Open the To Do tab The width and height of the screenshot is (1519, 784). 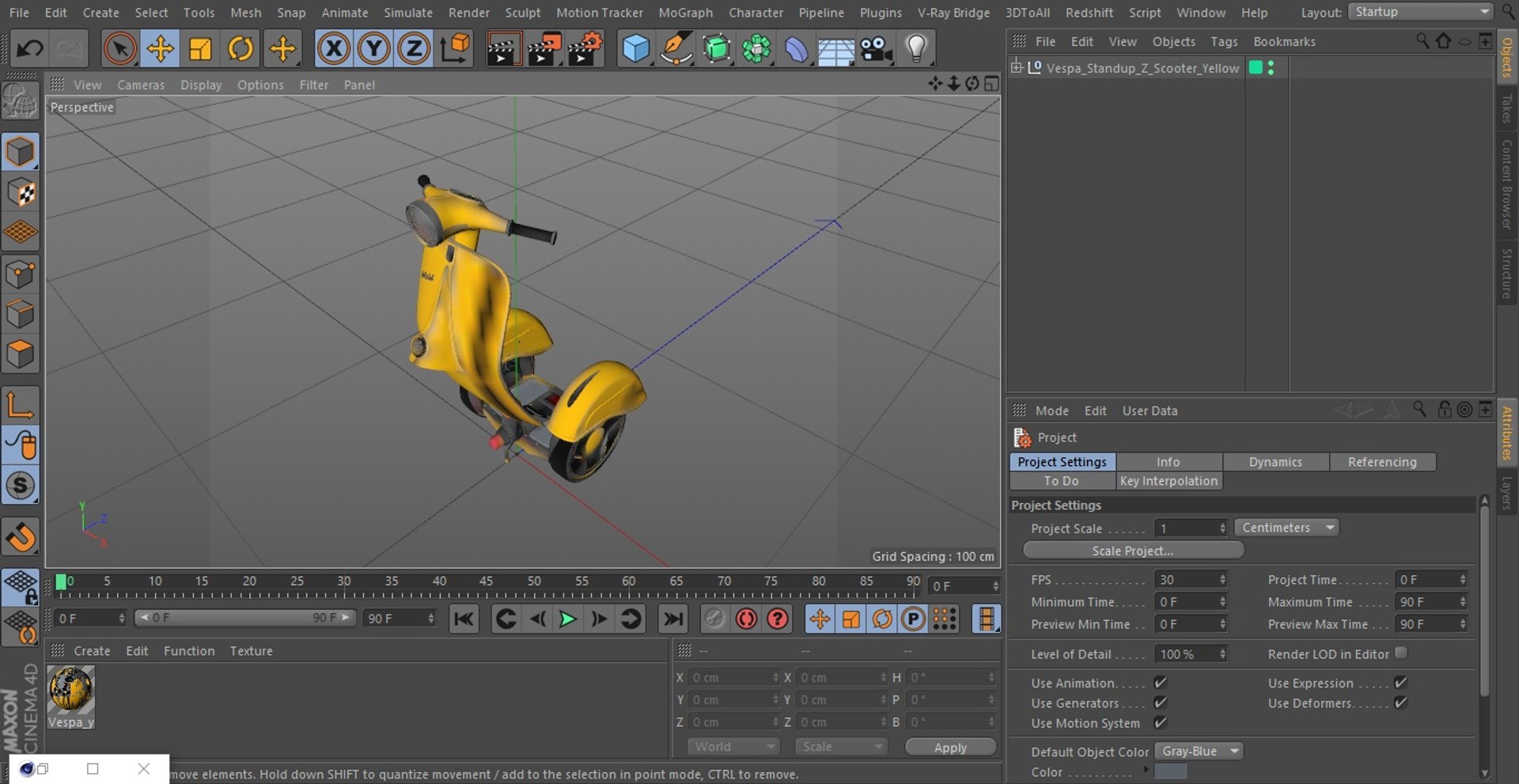[x=1061, y=481]
